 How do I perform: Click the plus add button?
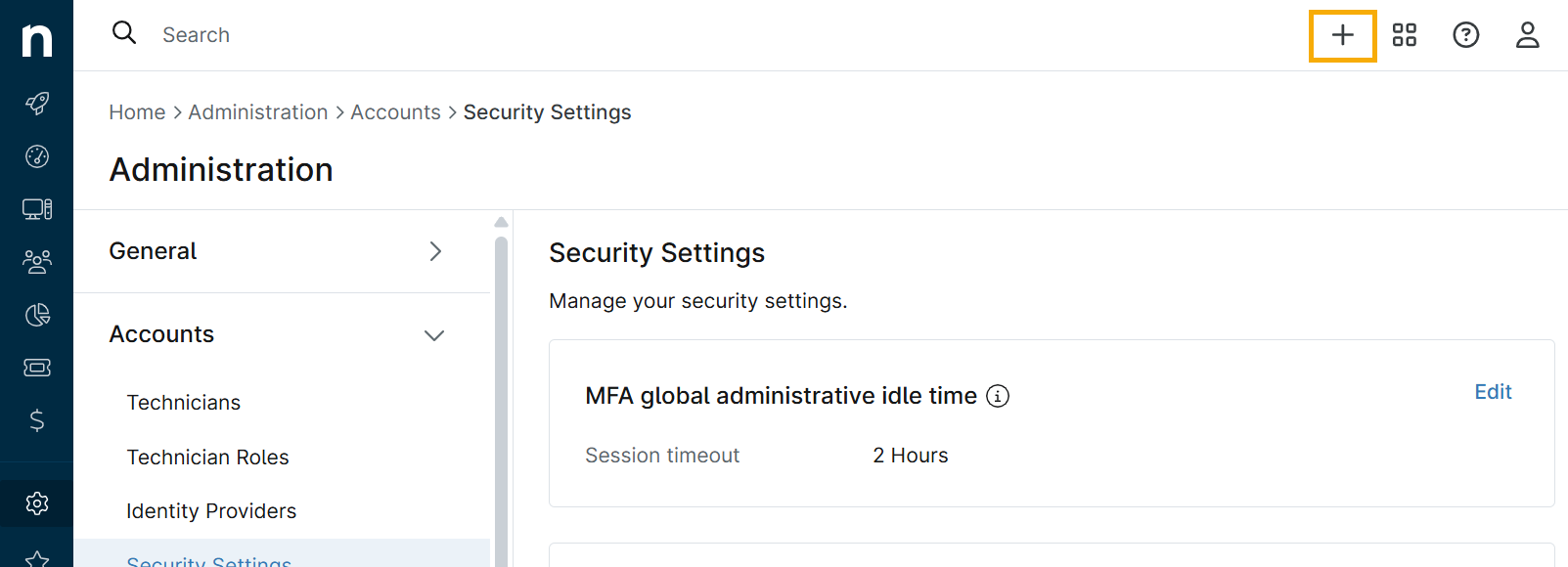pyautogui.click(x=1342, y=36)
